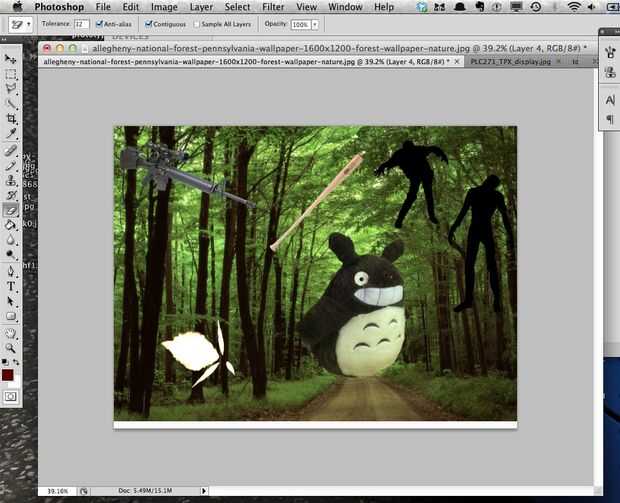Select the Zoom tool
620x503 pixels.
11,347
